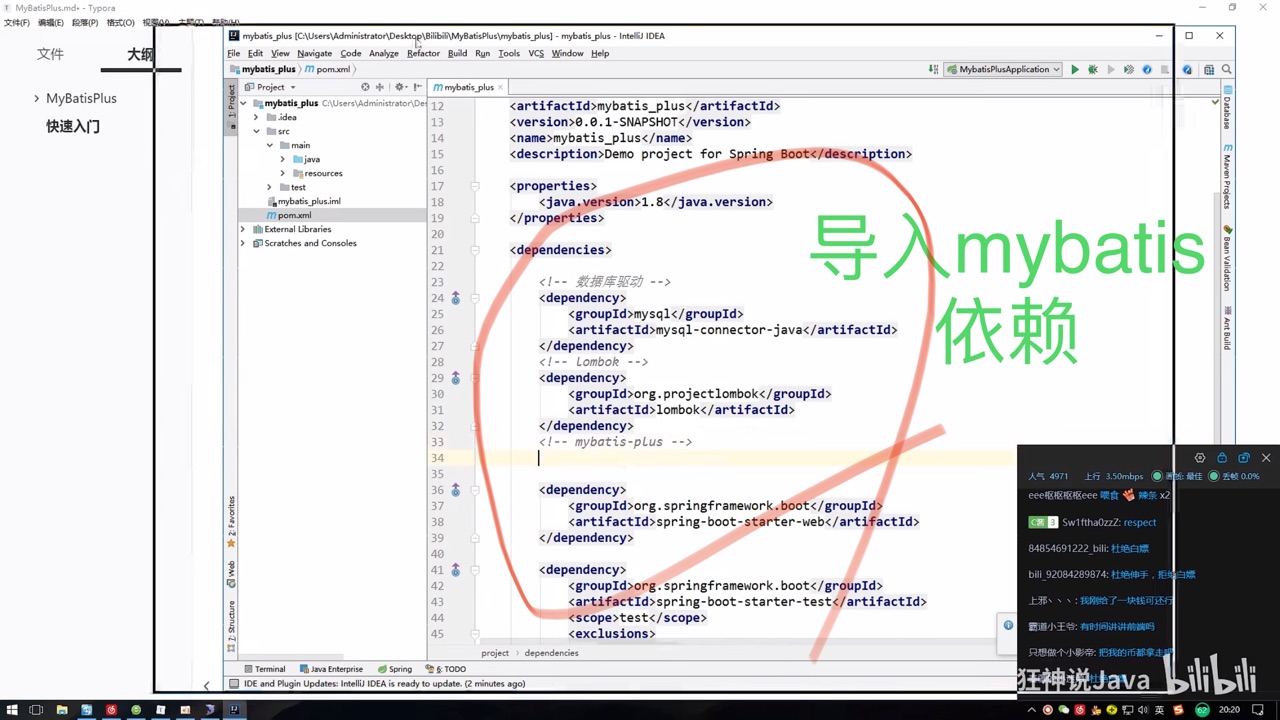Open Task View on Windows taskbar
This screenshot has height=720, width=1280.
pos(36,710)
